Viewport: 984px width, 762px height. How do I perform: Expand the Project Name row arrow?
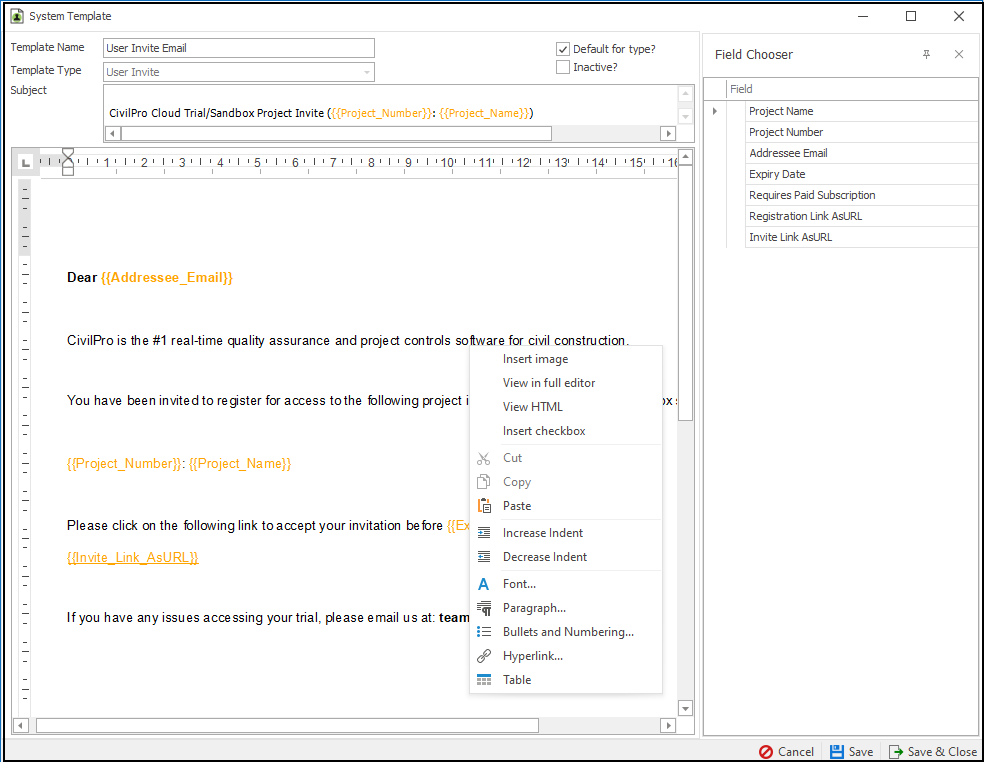715,111
